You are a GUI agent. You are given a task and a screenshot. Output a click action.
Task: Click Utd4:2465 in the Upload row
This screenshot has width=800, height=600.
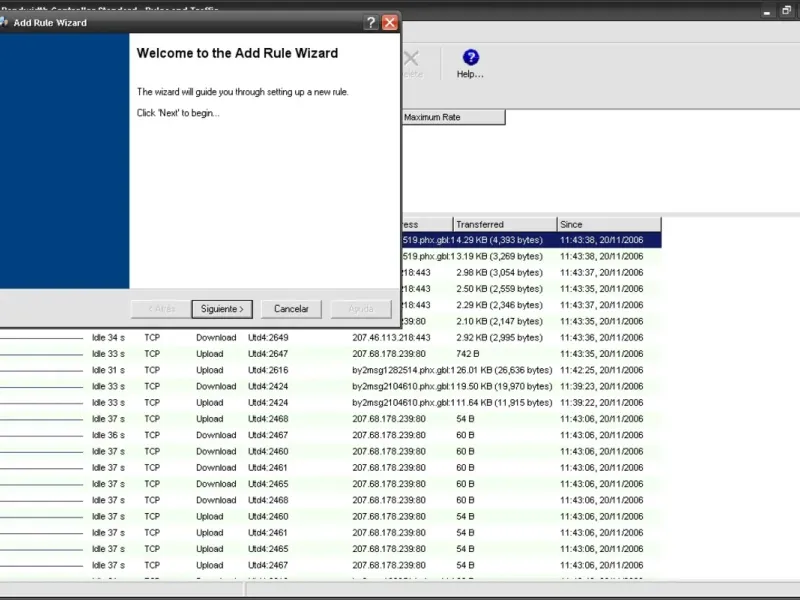(x=268, y=549)
